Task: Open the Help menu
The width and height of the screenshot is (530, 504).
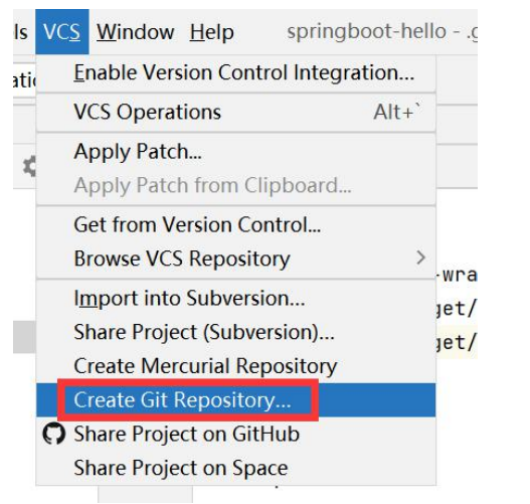Action: coord(212,32)
